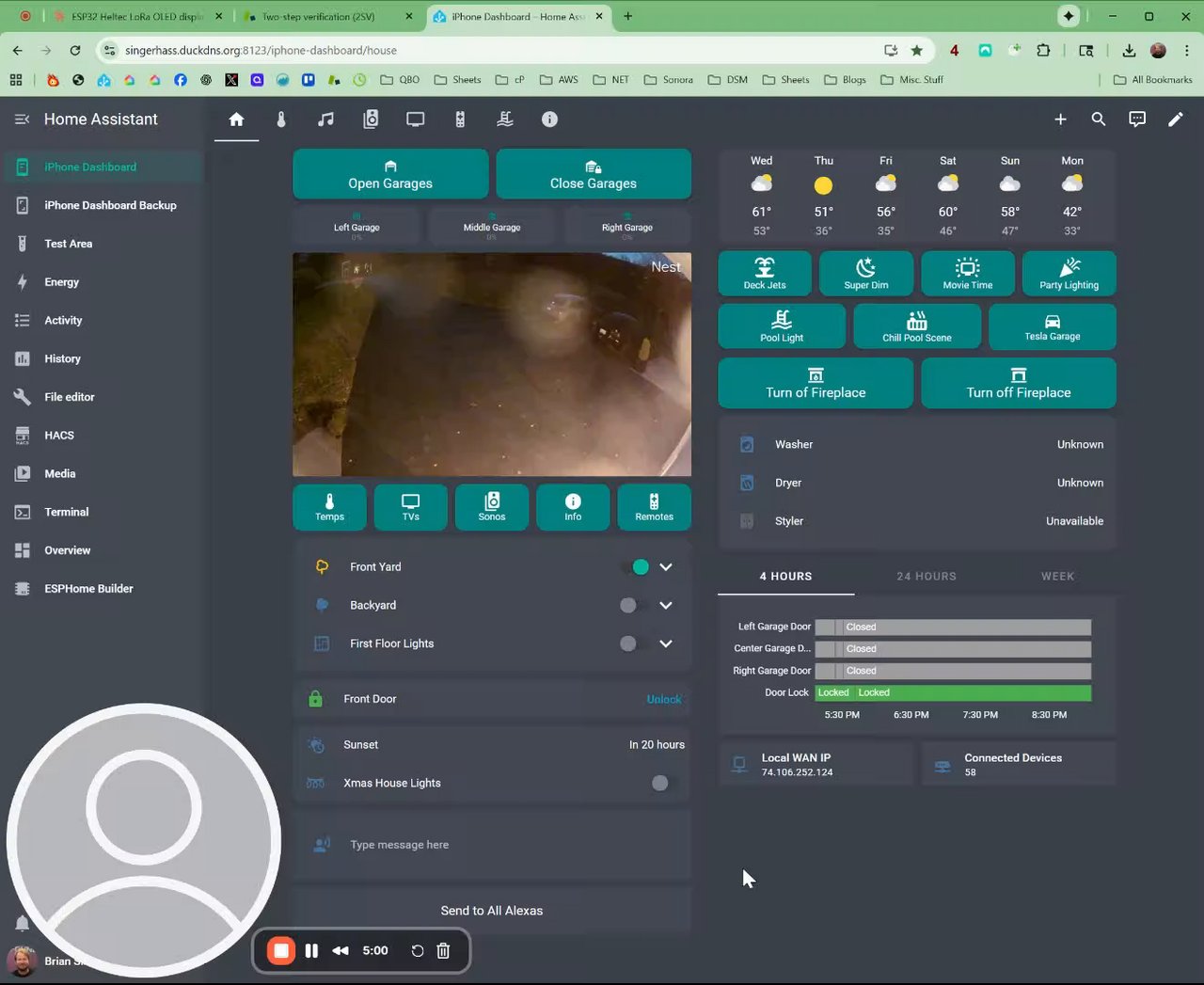The width and height of the screenshot is (1204, 985).
Task: Pause the screen recording
Action: [x=311, y=951]
